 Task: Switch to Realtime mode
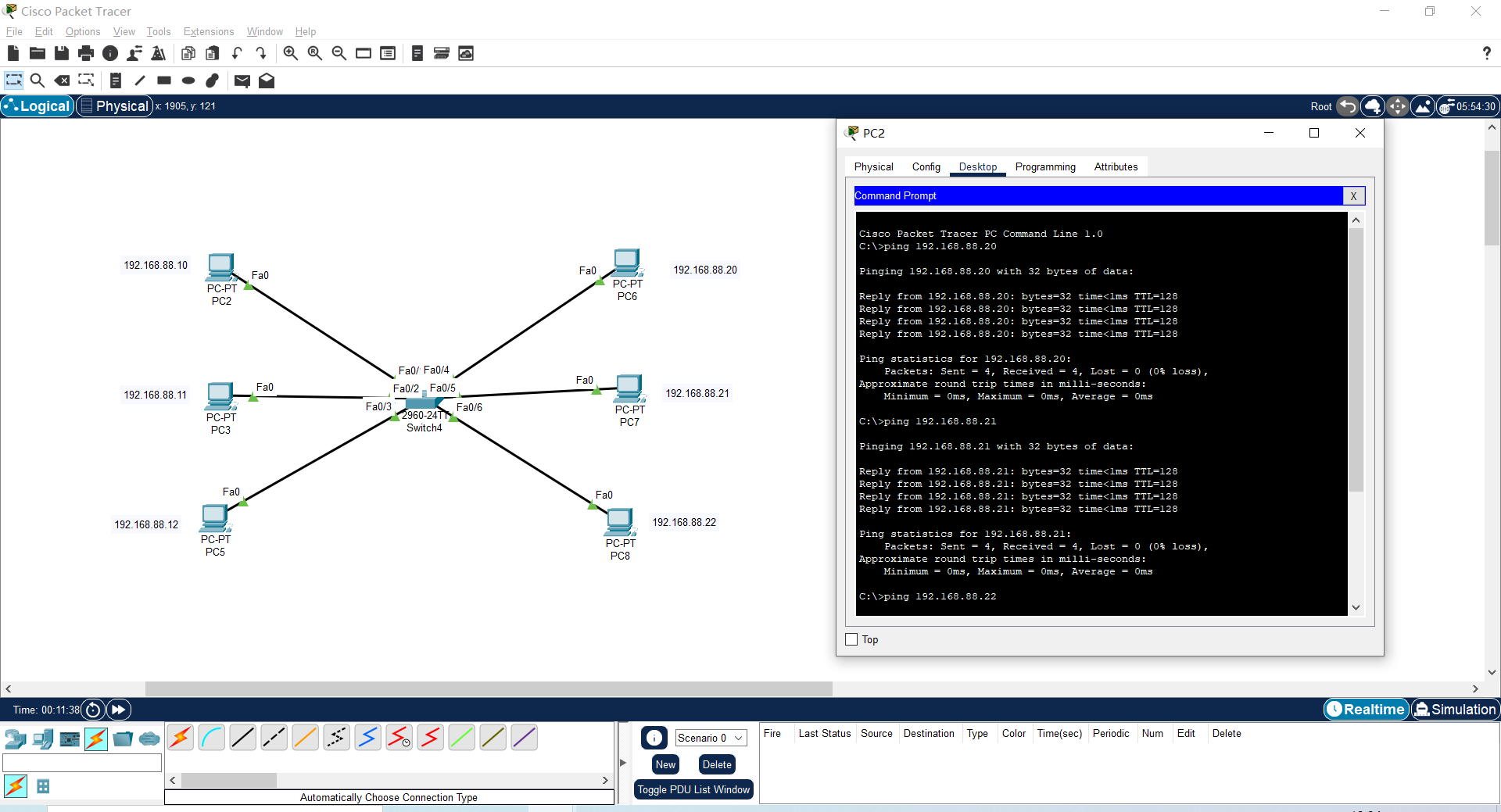pos(1367,709)
